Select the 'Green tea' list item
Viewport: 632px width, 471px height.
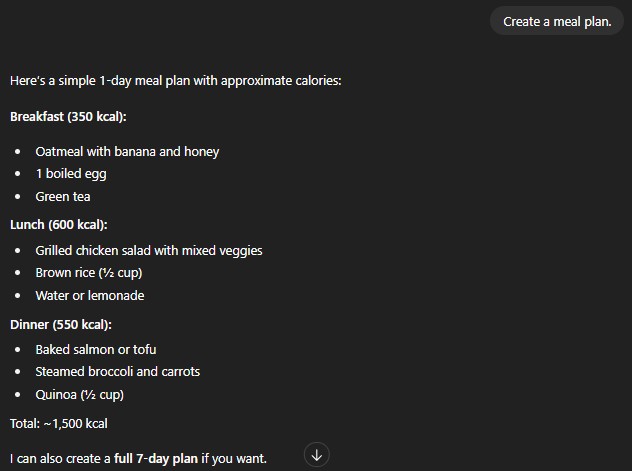[x=63, y=197]
